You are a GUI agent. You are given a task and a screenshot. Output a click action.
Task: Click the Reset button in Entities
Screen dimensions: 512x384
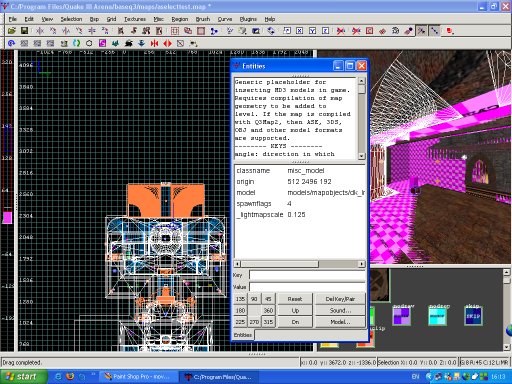point(295,299)
